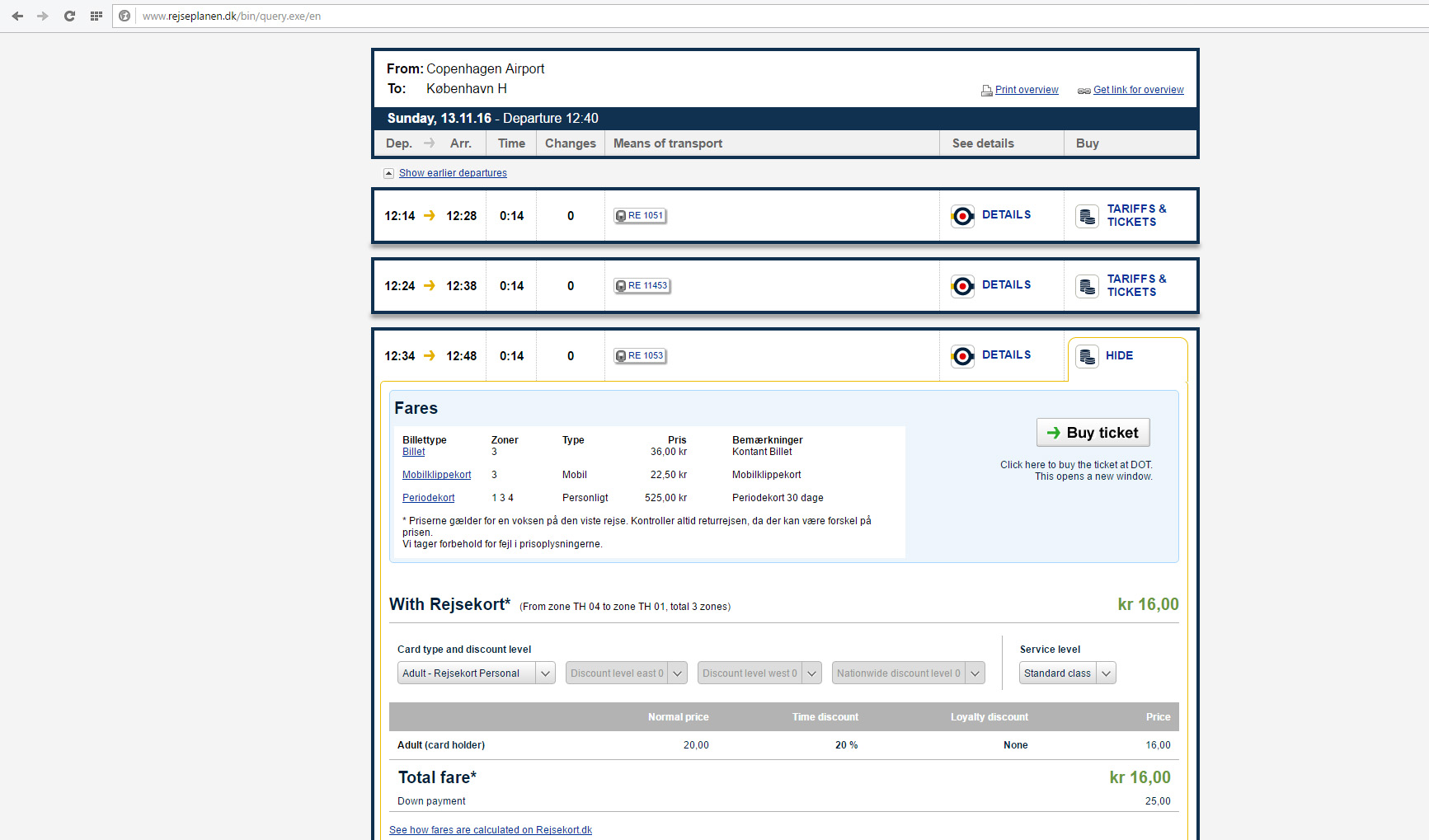Screen dimensions: 1429x840
Task: Open the Mobilklippekort ticket type link
Action: click(x=436, y=475)
